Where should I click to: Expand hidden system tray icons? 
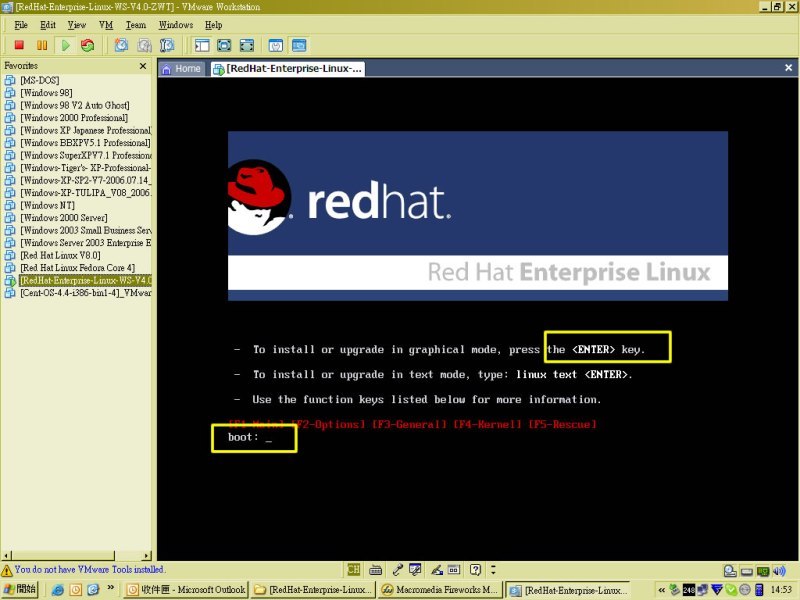pos(661,590)
